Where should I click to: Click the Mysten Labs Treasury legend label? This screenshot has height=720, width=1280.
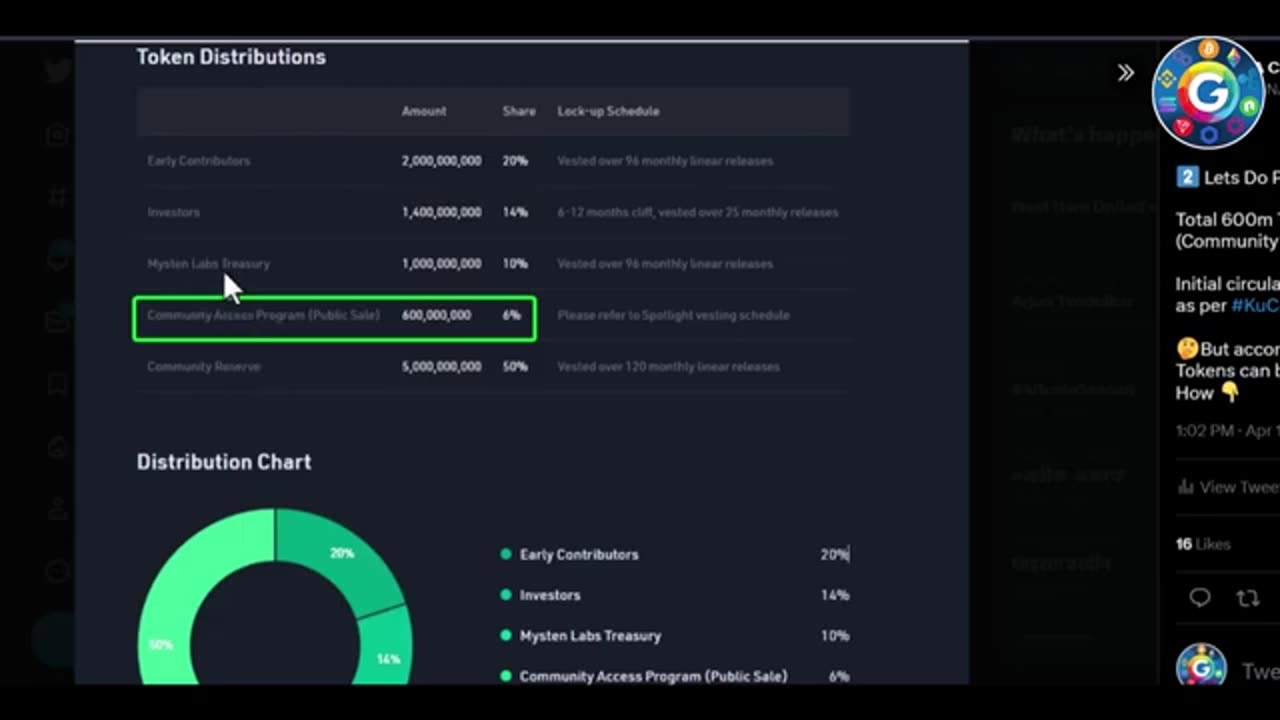coord(590,636)
